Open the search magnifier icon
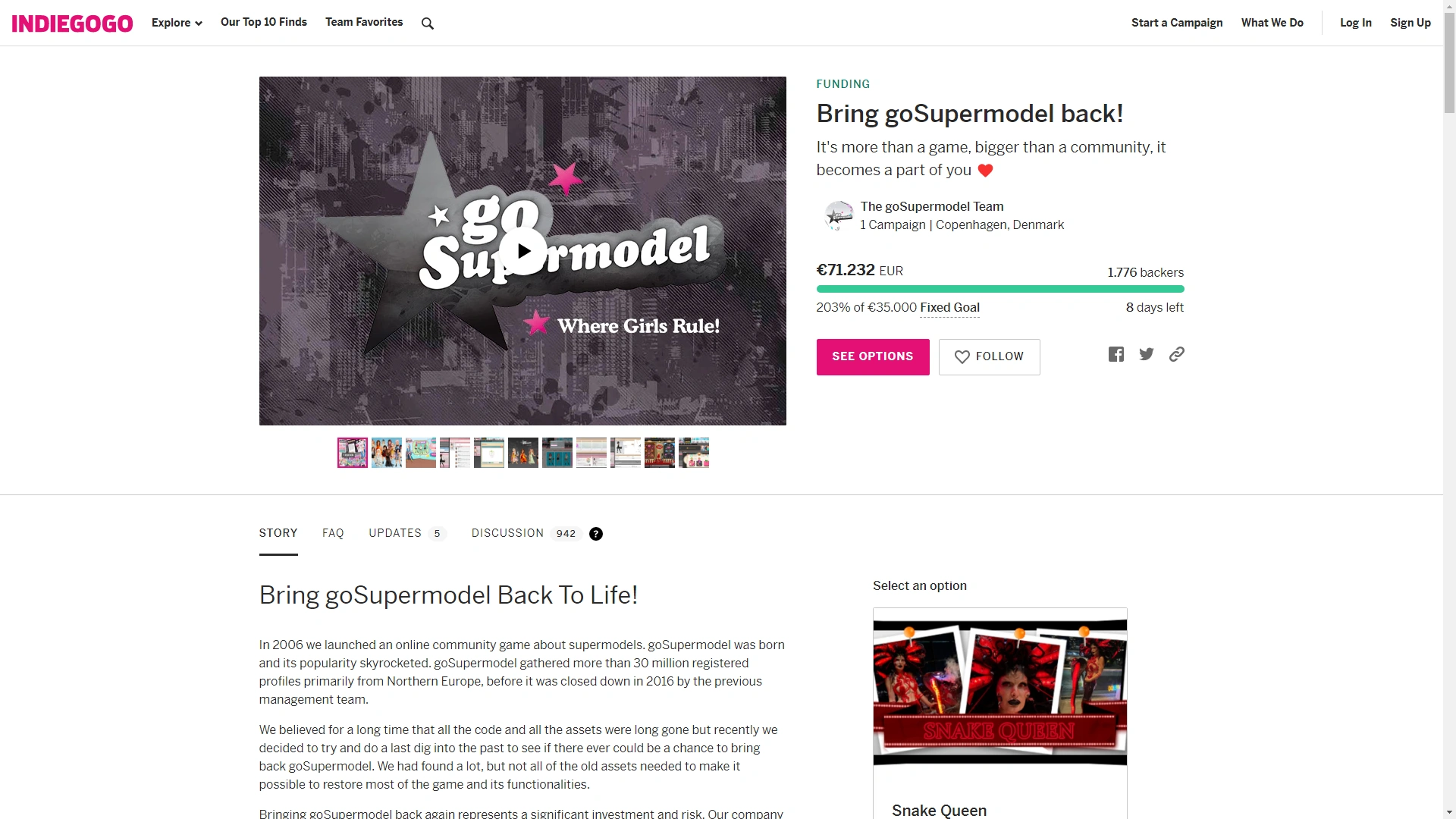1456x819 pixels. [428, 24]
